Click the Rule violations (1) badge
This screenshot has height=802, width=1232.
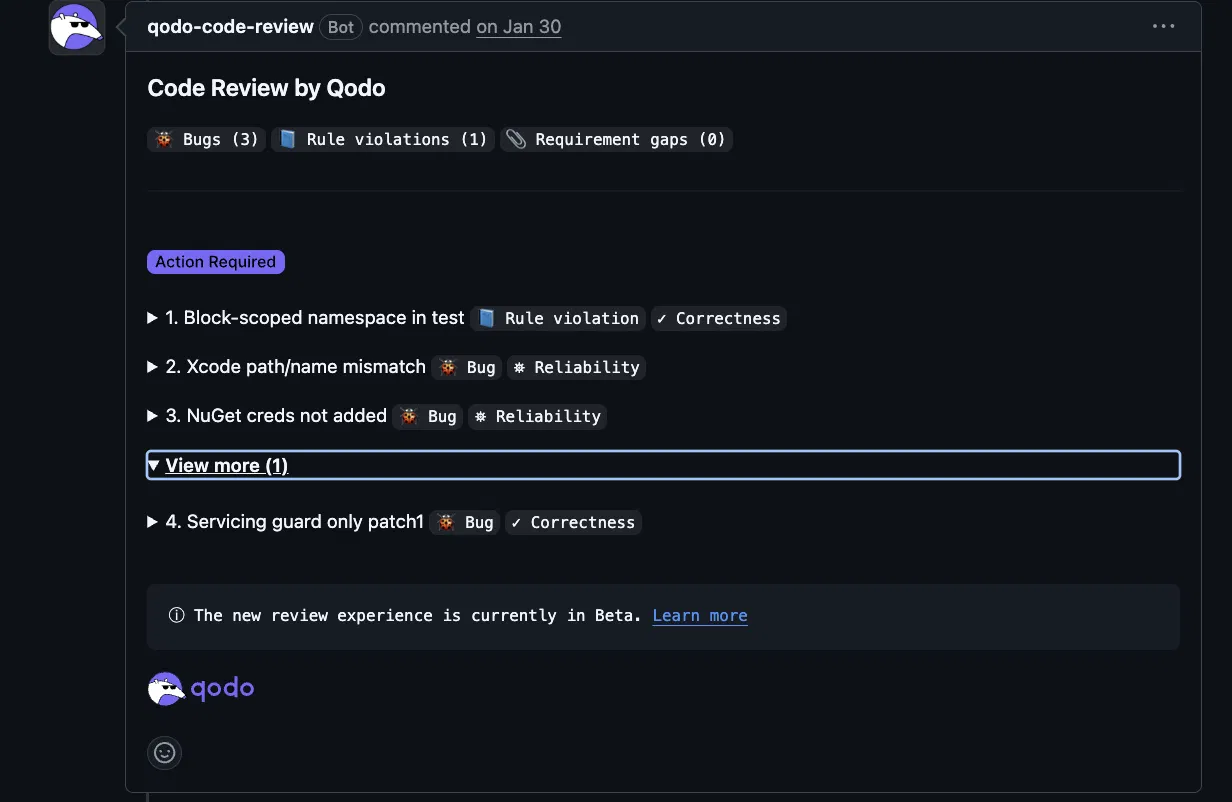click(383, 140)
